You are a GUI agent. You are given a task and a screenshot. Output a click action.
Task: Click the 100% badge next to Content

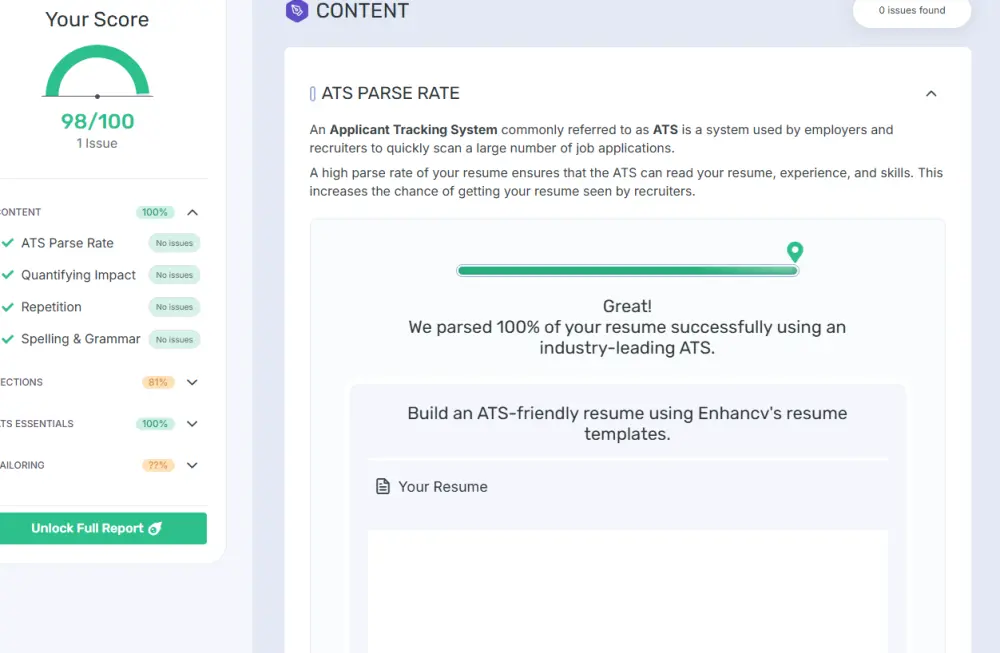[x=155, y=212]
